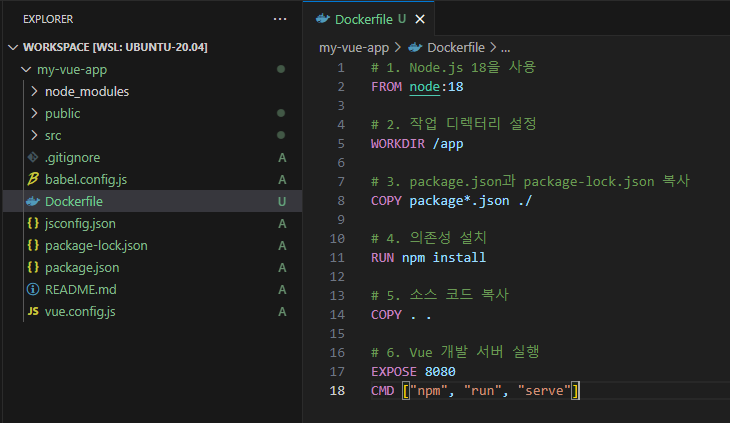Click the Dockerfile whale icon in the file tree

click(33, 202)
